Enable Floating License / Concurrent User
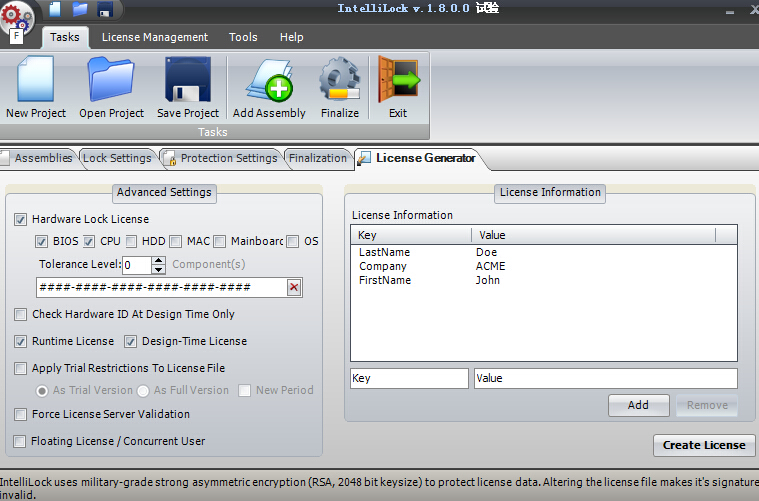The height and width of the screenshot is (501, 759). (x=19, y=441)
